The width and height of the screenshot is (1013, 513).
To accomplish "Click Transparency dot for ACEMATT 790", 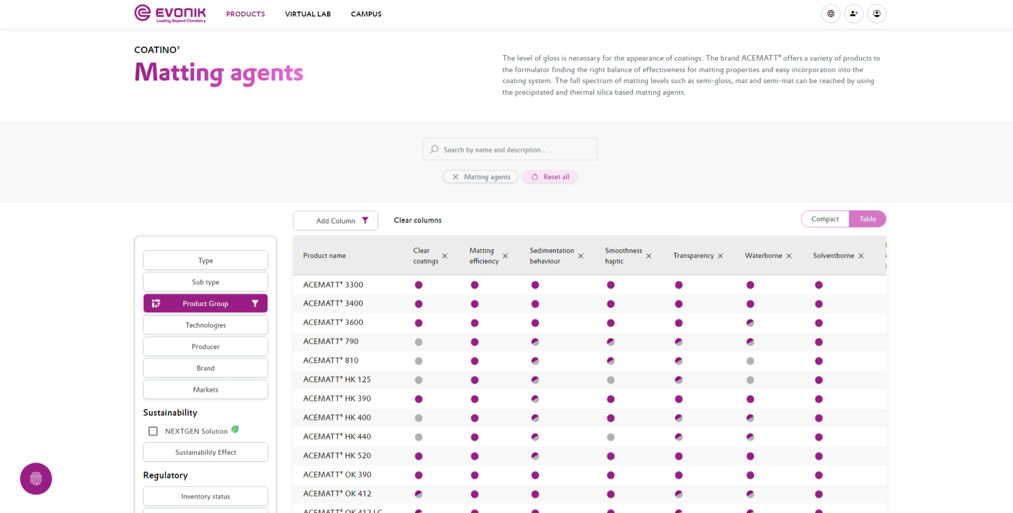I will [678, 342].
